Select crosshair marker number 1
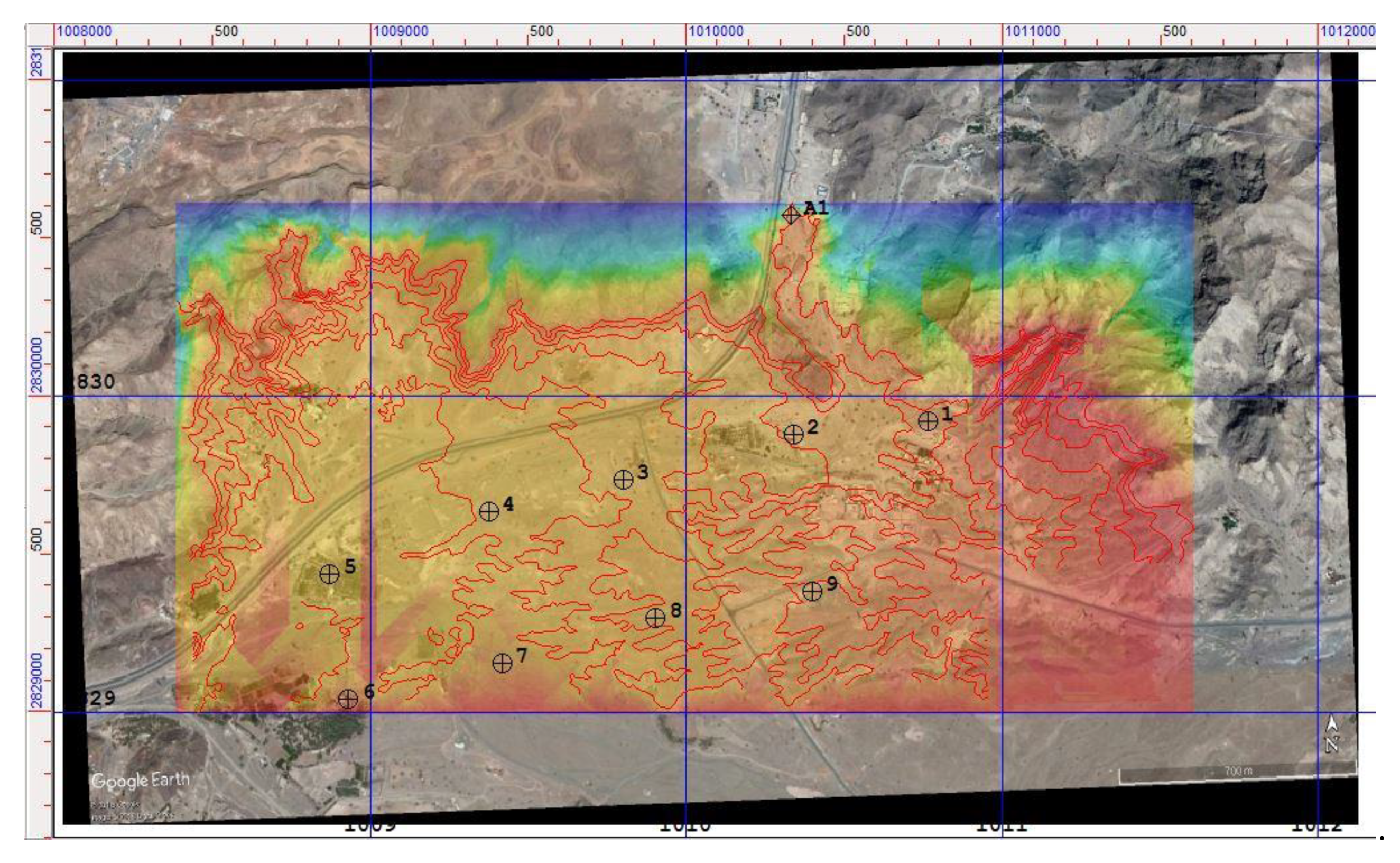1400x863 pixels. 928,421
